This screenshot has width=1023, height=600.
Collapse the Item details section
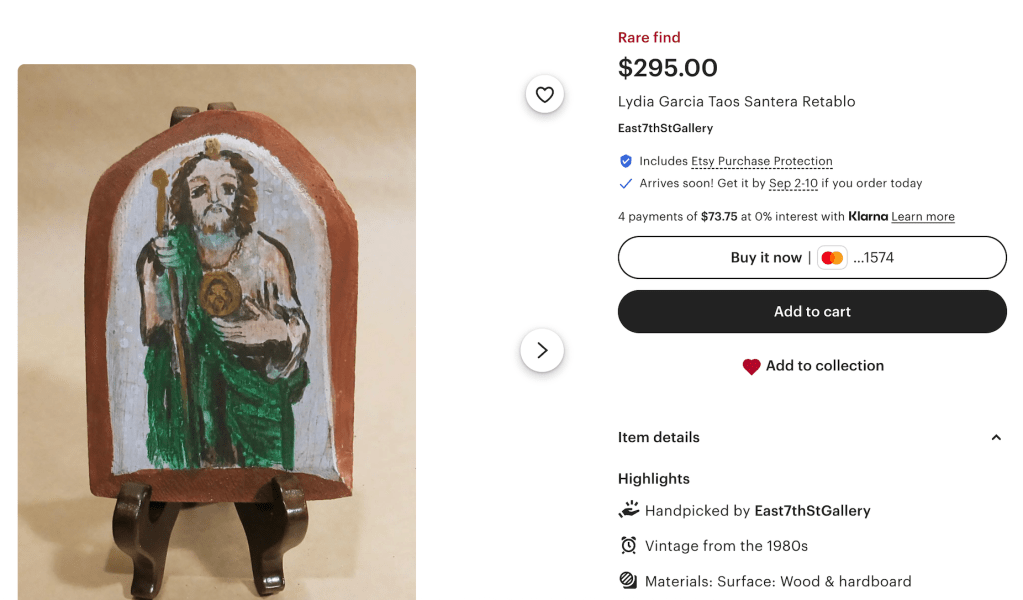995,438
